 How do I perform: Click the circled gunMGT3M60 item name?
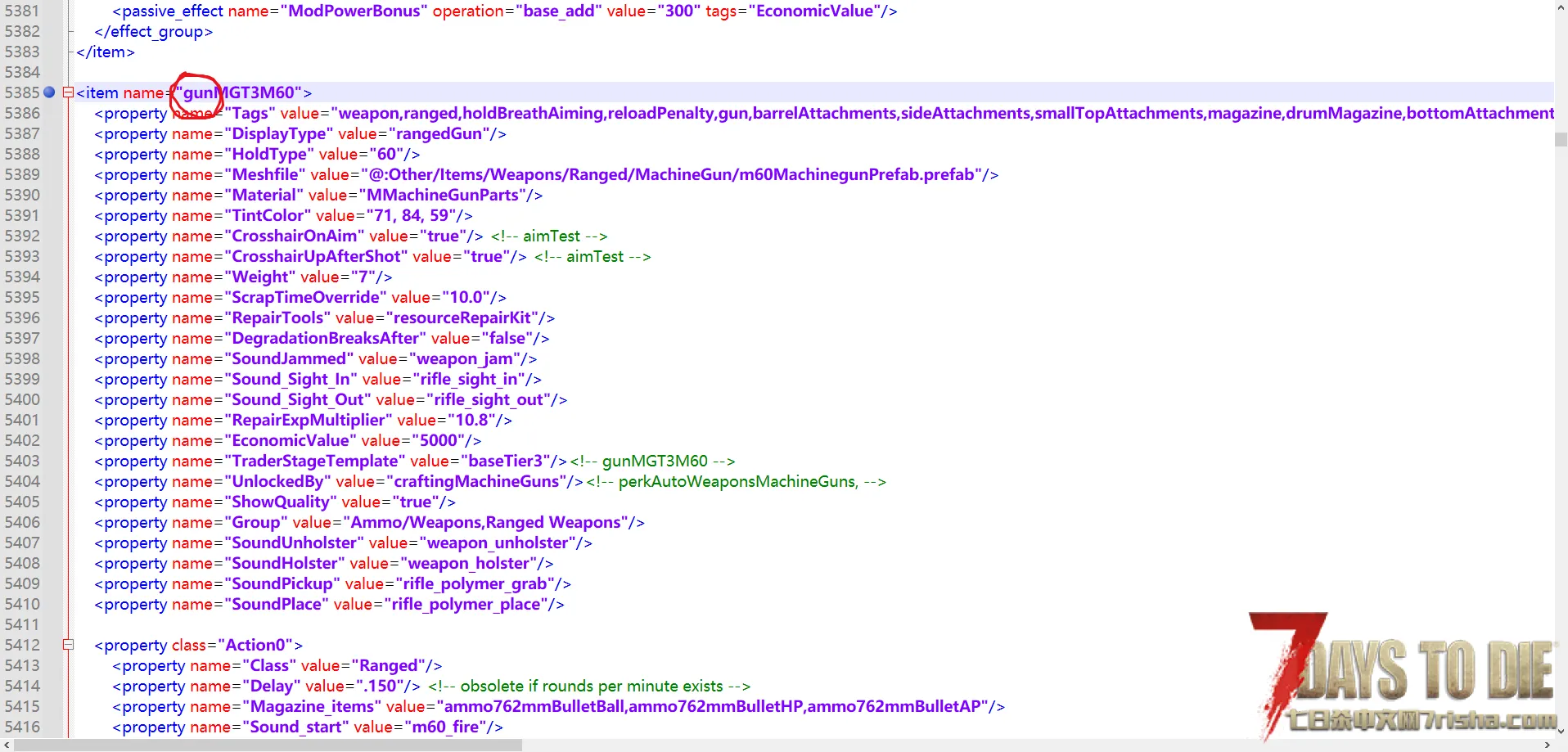[x=237, y=92]
